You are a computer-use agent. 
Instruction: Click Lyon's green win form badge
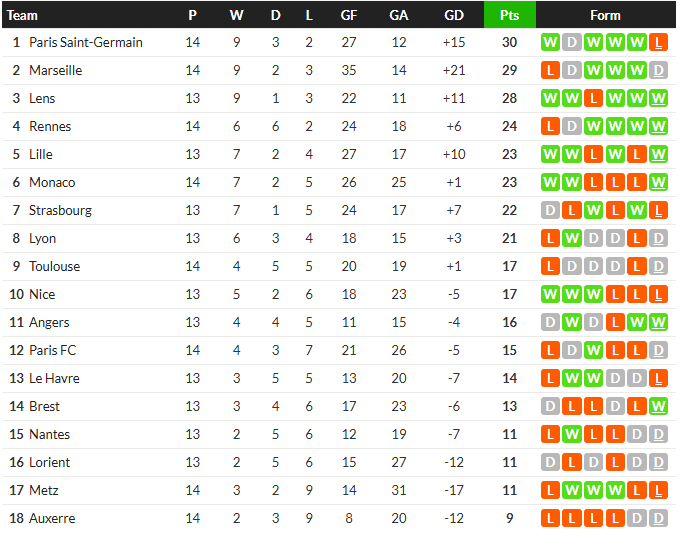click(x=571, y=239)
